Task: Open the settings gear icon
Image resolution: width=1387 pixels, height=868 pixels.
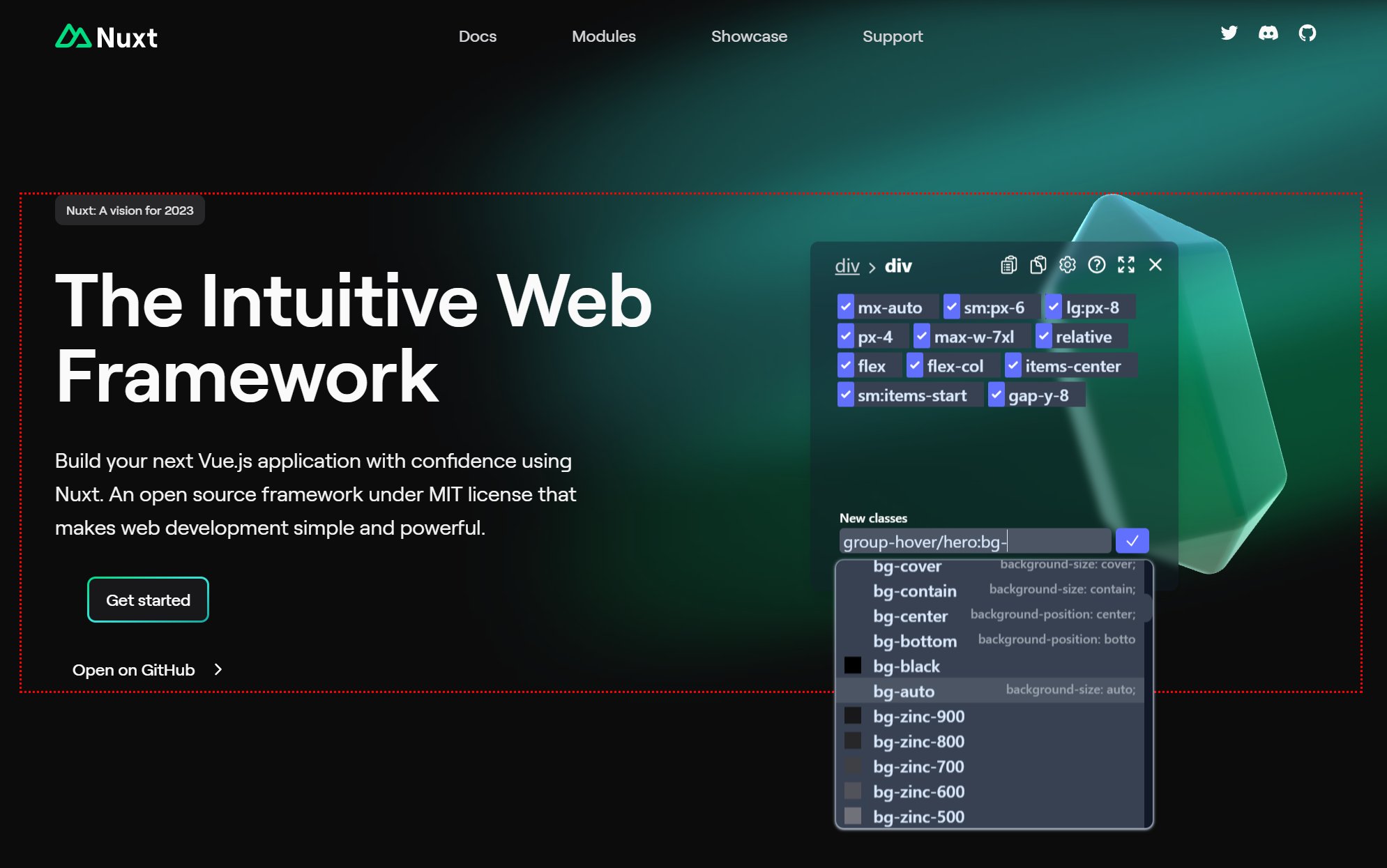Action: [x=1066, y=265]
